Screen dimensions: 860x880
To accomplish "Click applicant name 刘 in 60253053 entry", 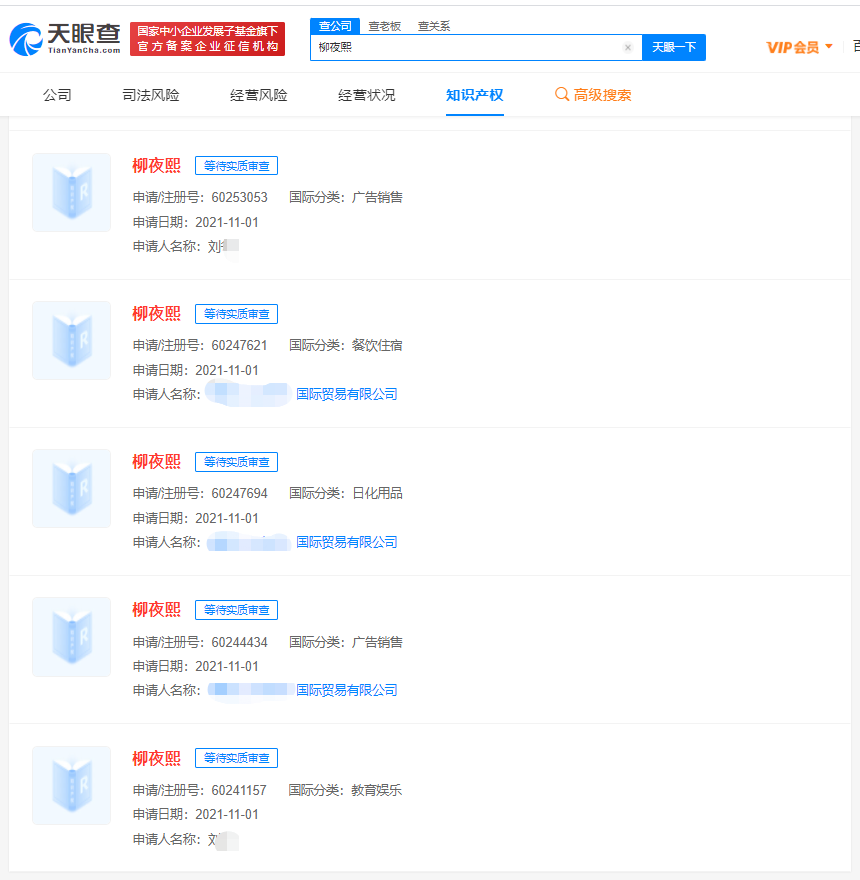I will pyautogui.click(x=216, y=246).
